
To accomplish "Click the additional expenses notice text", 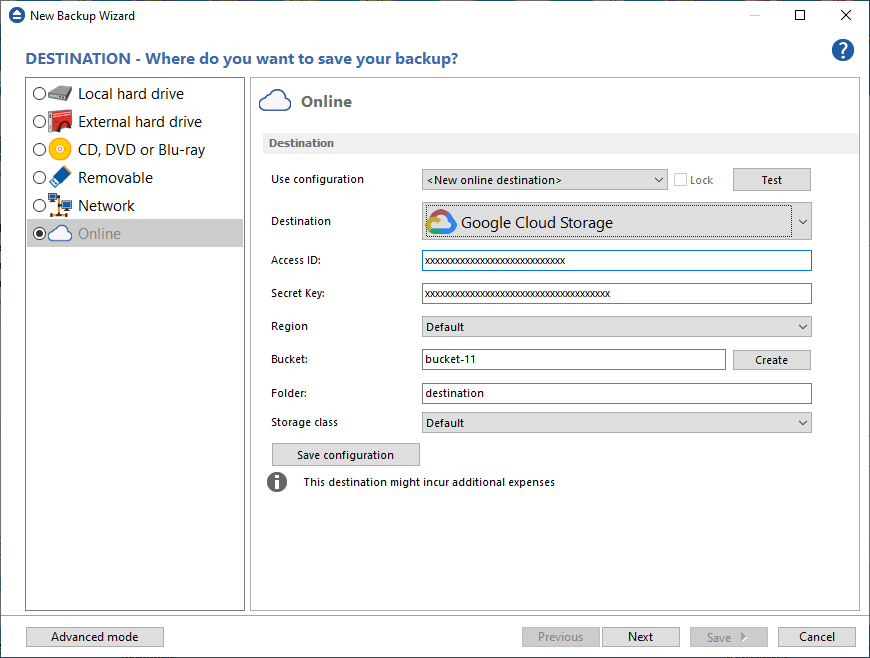I will (x=429, y=482).
